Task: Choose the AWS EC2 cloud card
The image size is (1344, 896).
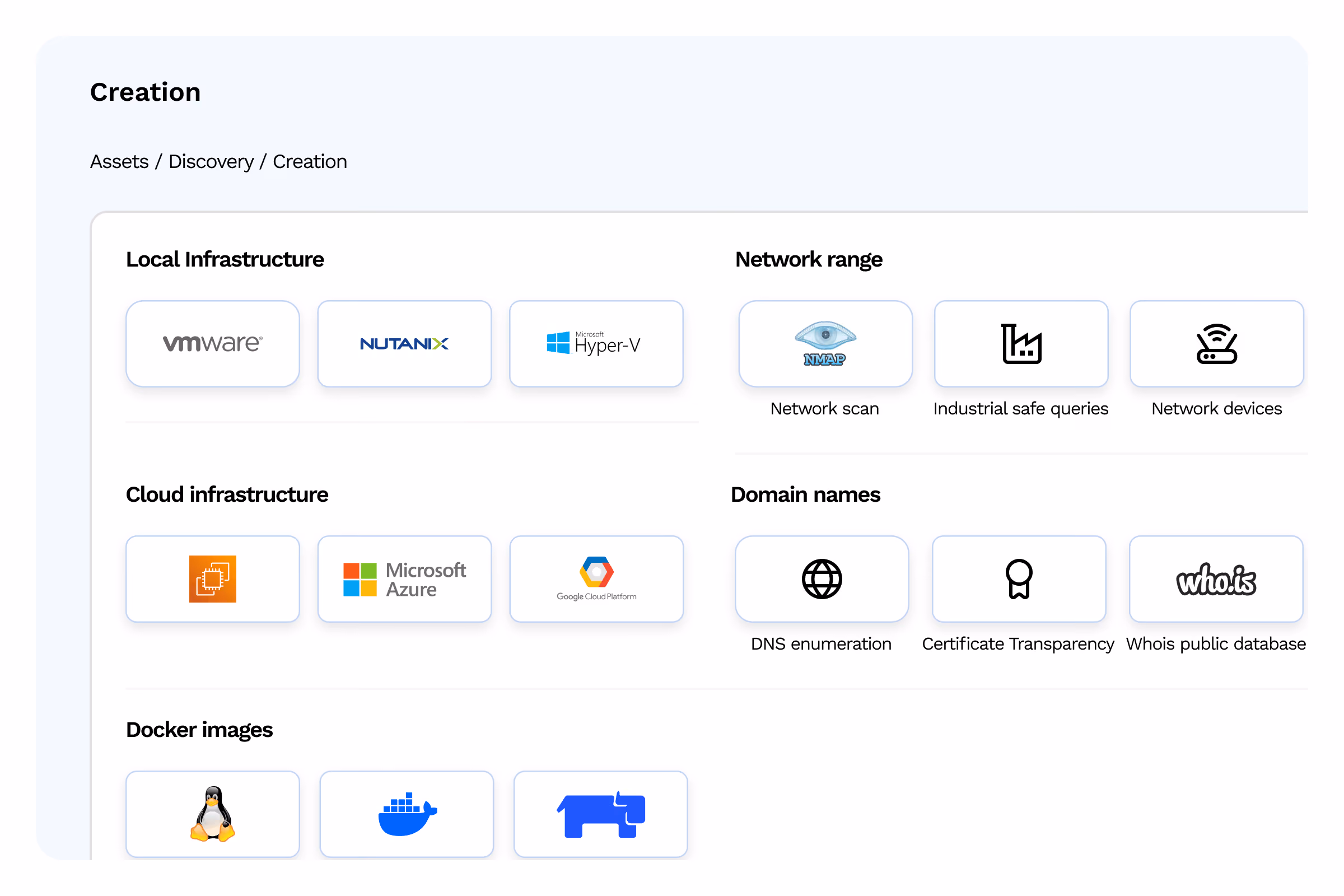Action: click(x=213, y=579)
